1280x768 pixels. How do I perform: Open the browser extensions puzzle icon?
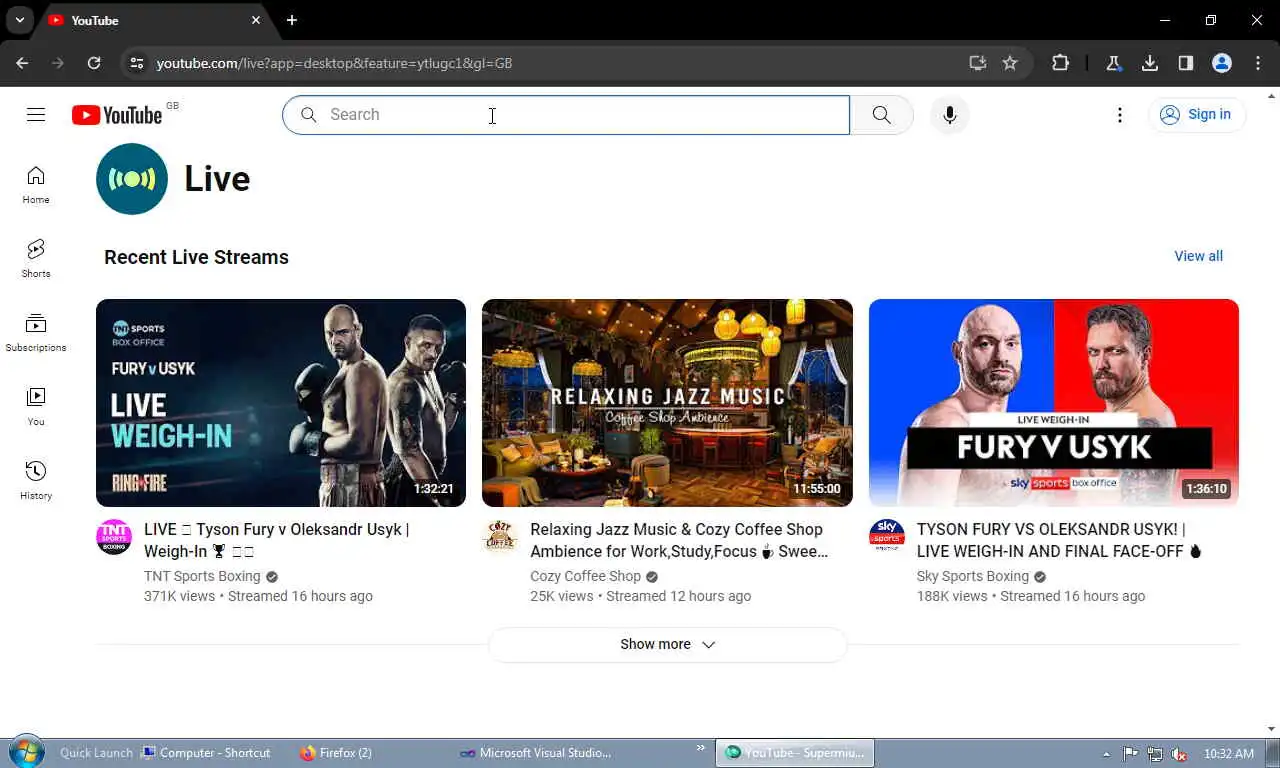tap(1060, 63)
